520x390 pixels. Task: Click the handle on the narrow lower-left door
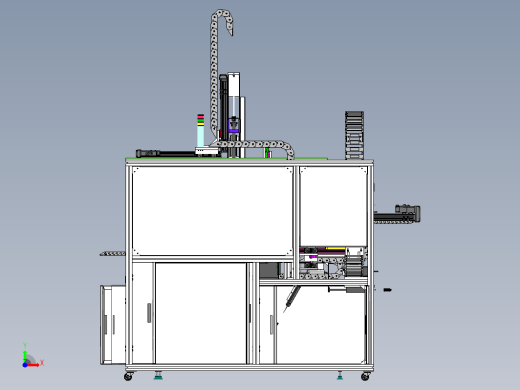coord(149,313)
